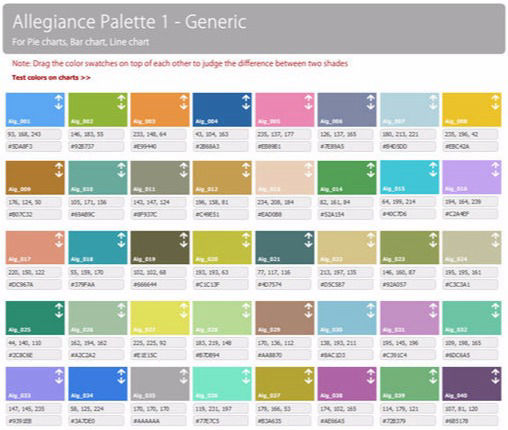
Task: Select the Alg_015 cyan color swatch
Action: [x=409, y=177]
